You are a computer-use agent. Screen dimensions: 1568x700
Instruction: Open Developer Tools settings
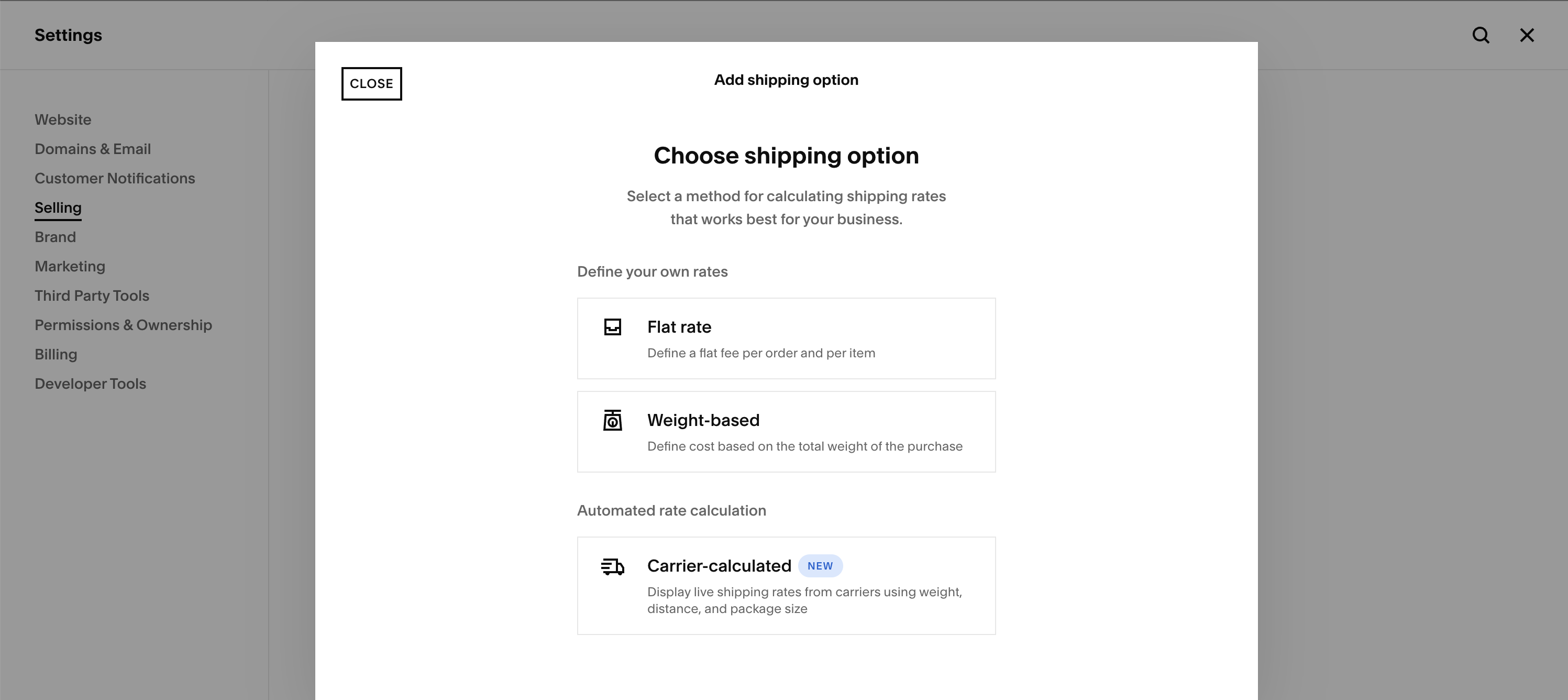click(90, 384)
